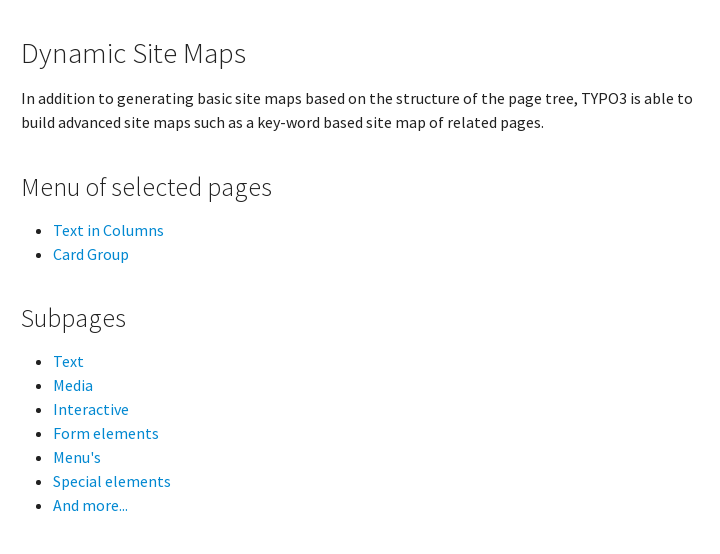Click the bullet before Form elements
This screenshot has width=720, height=554.
(x=38, y=435)
